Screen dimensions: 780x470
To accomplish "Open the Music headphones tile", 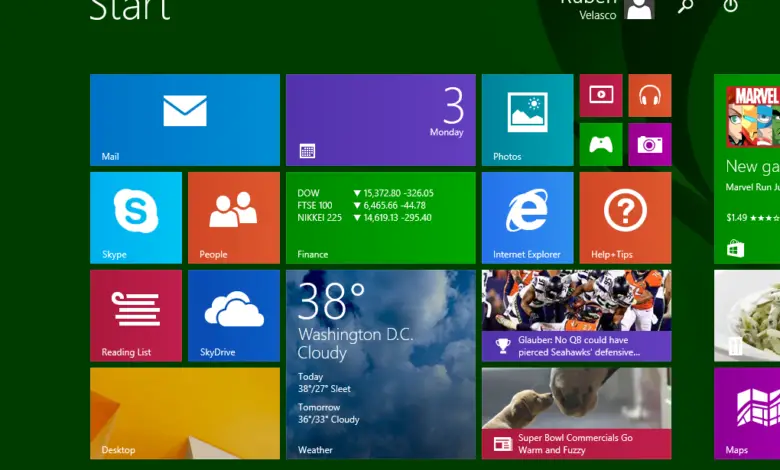I will coord(650,95).
